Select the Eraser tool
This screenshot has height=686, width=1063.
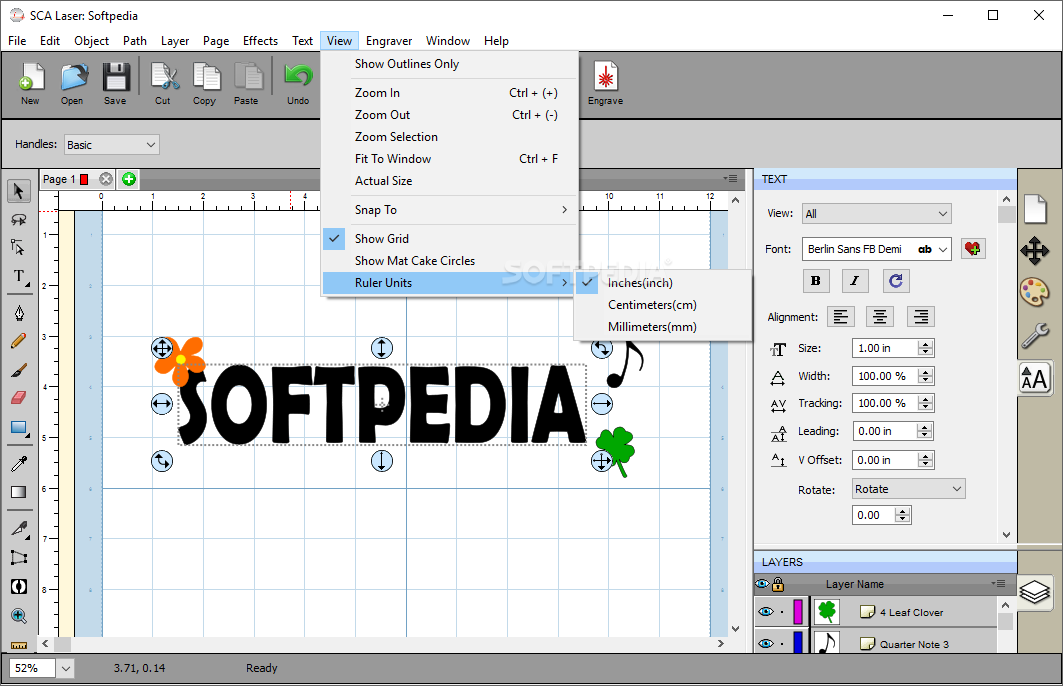(19, 398)
